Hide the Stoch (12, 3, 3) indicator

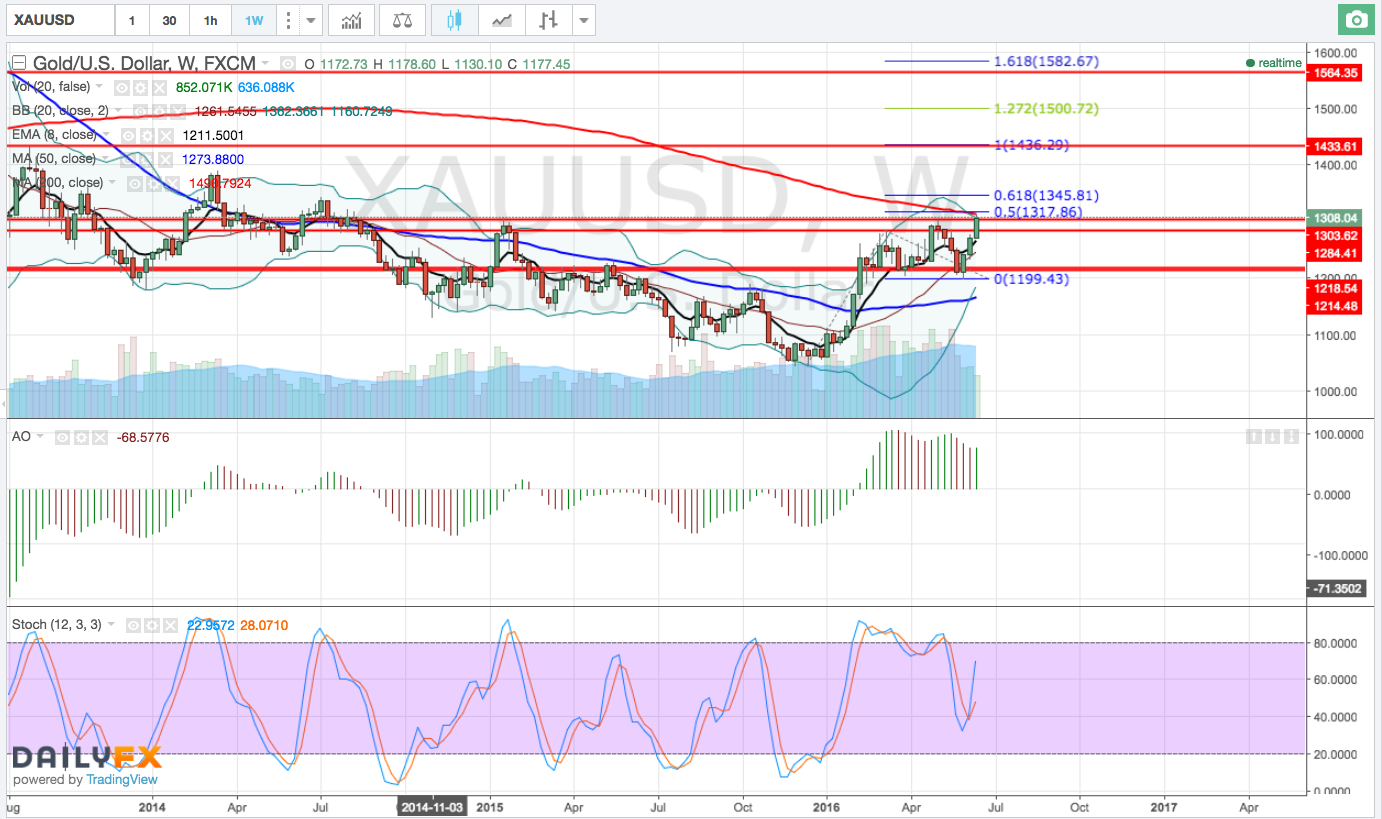pos(133,625)
